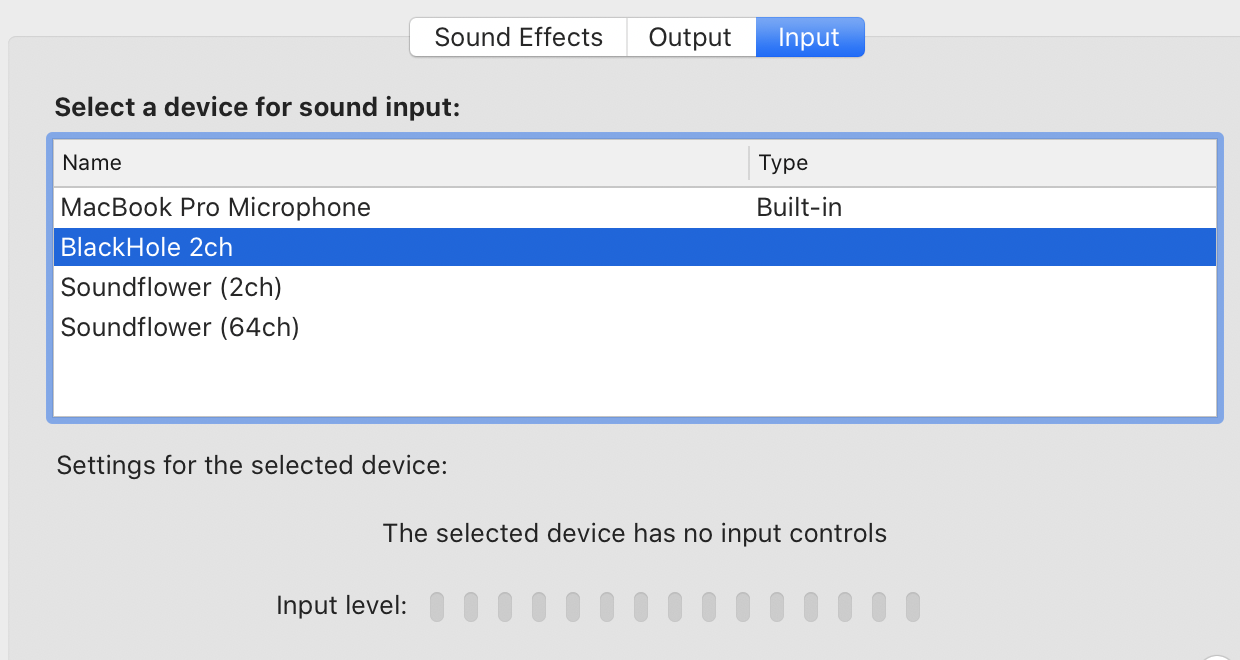Image resolution: width=1240 pixels, height=660 pixels.
Task: Click the middle input level meter segment
Action: 675,606
